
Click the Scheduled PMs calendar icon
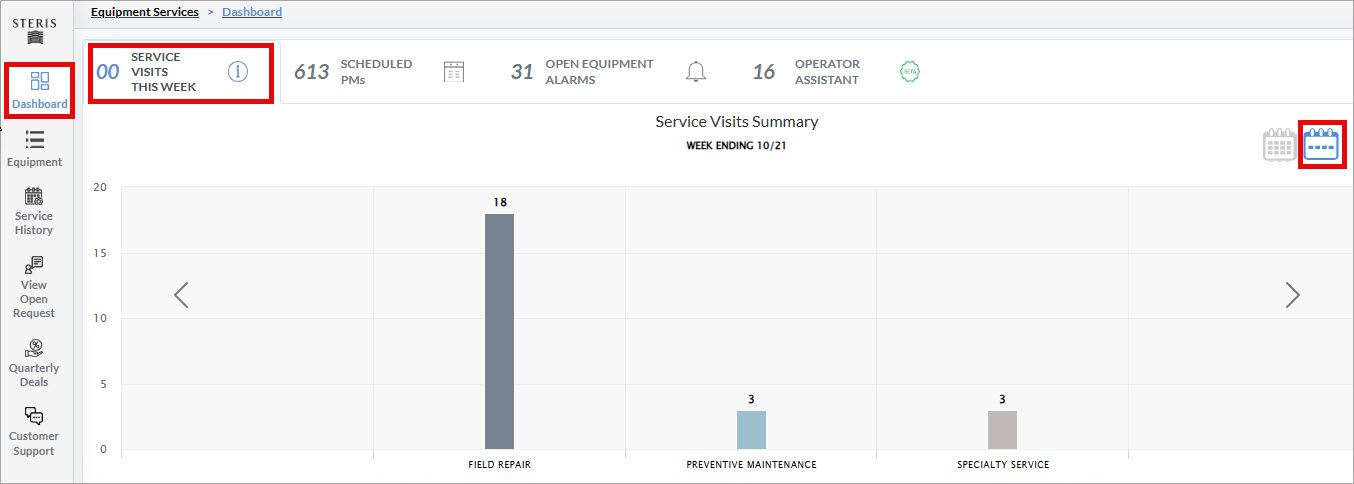(454, 72)
